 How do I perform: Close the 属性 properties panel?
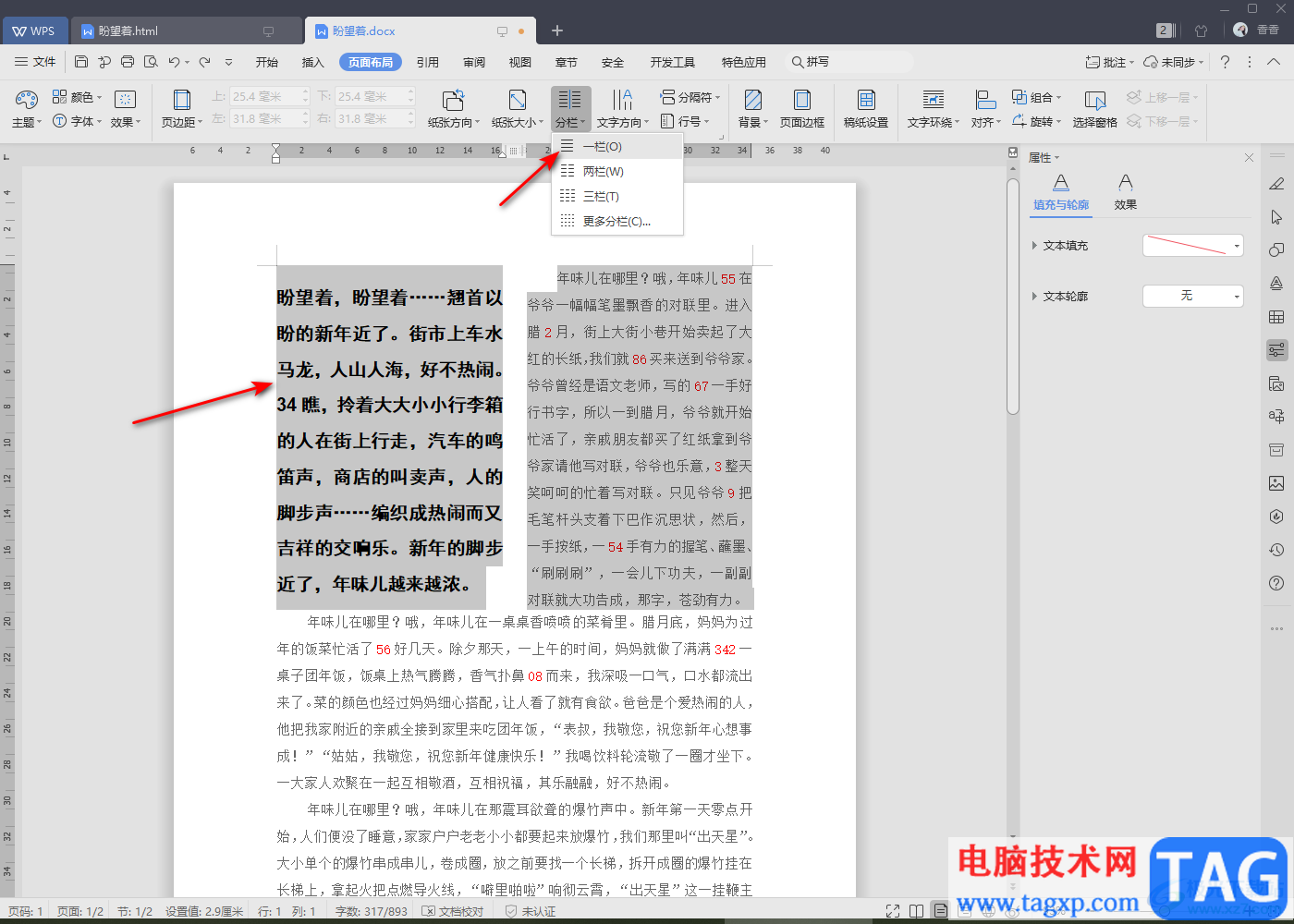tap(1249, 158)
